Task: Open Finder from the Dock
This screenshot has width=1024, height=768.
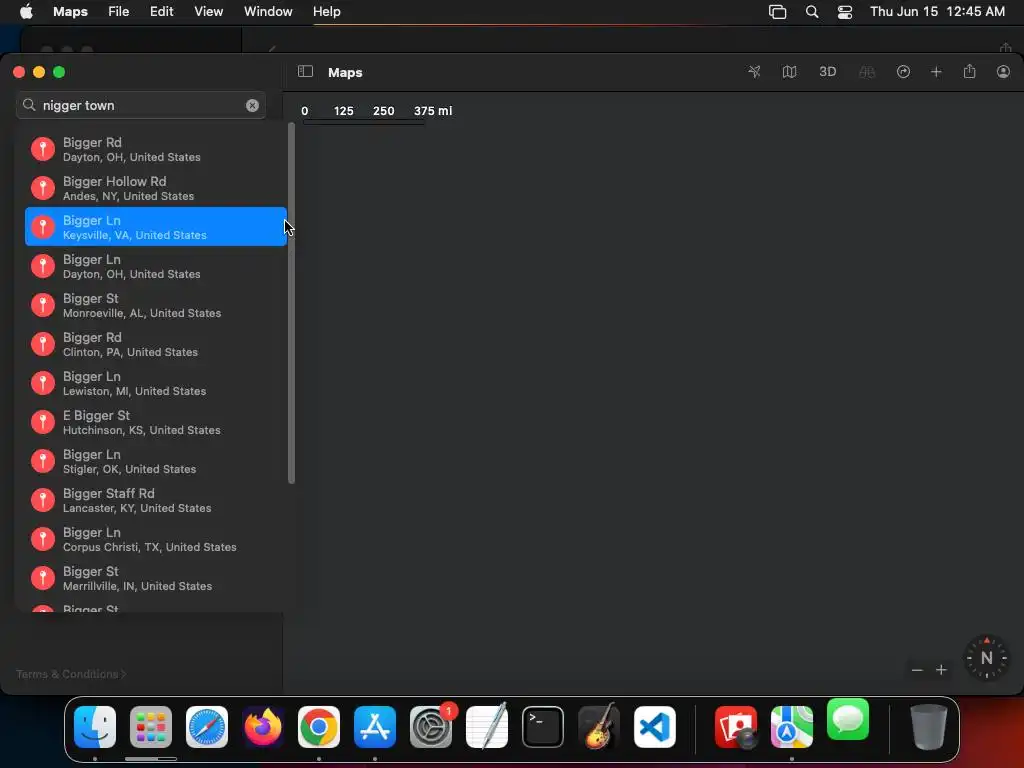Action: [95, 727]
